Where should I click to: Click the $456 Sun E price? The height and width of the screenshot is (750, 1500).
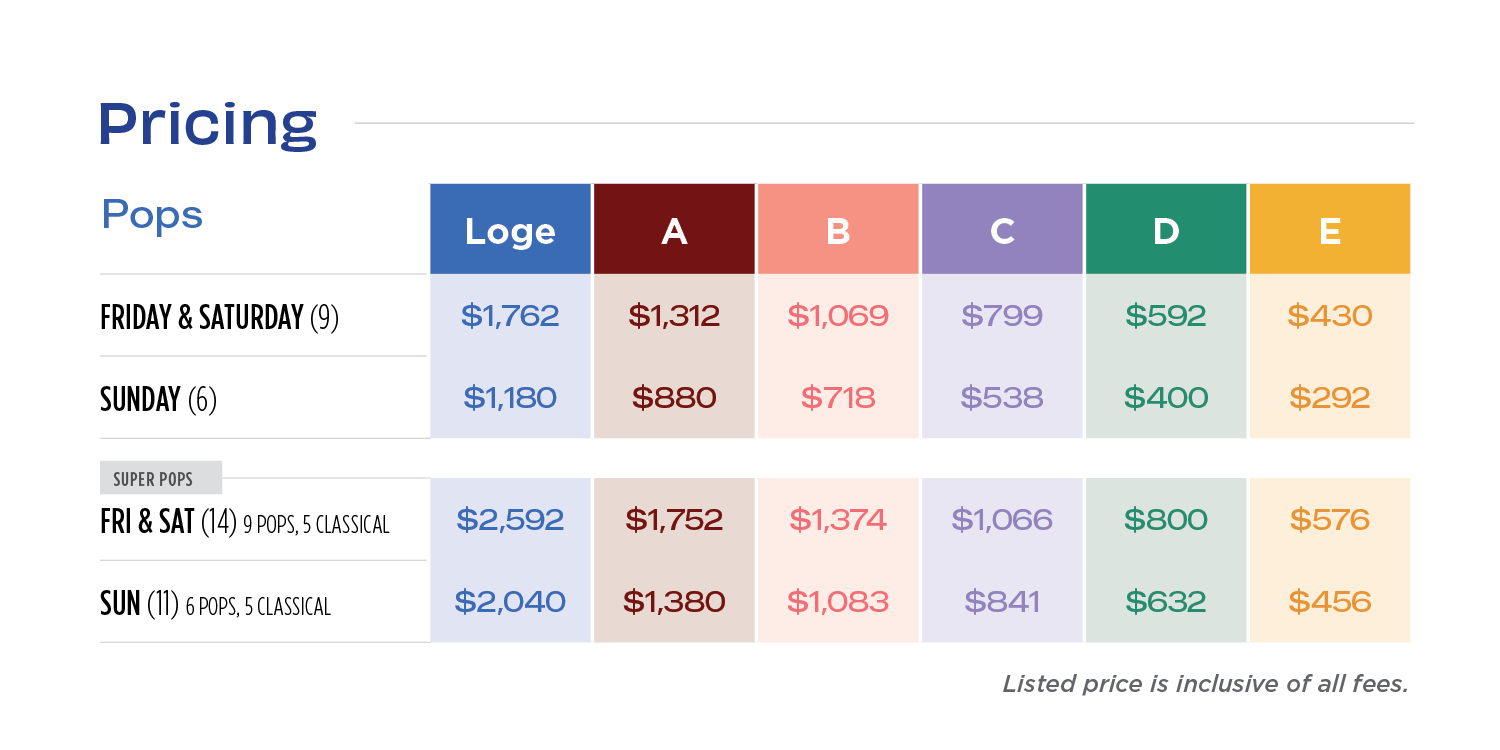pos(1329,602)
